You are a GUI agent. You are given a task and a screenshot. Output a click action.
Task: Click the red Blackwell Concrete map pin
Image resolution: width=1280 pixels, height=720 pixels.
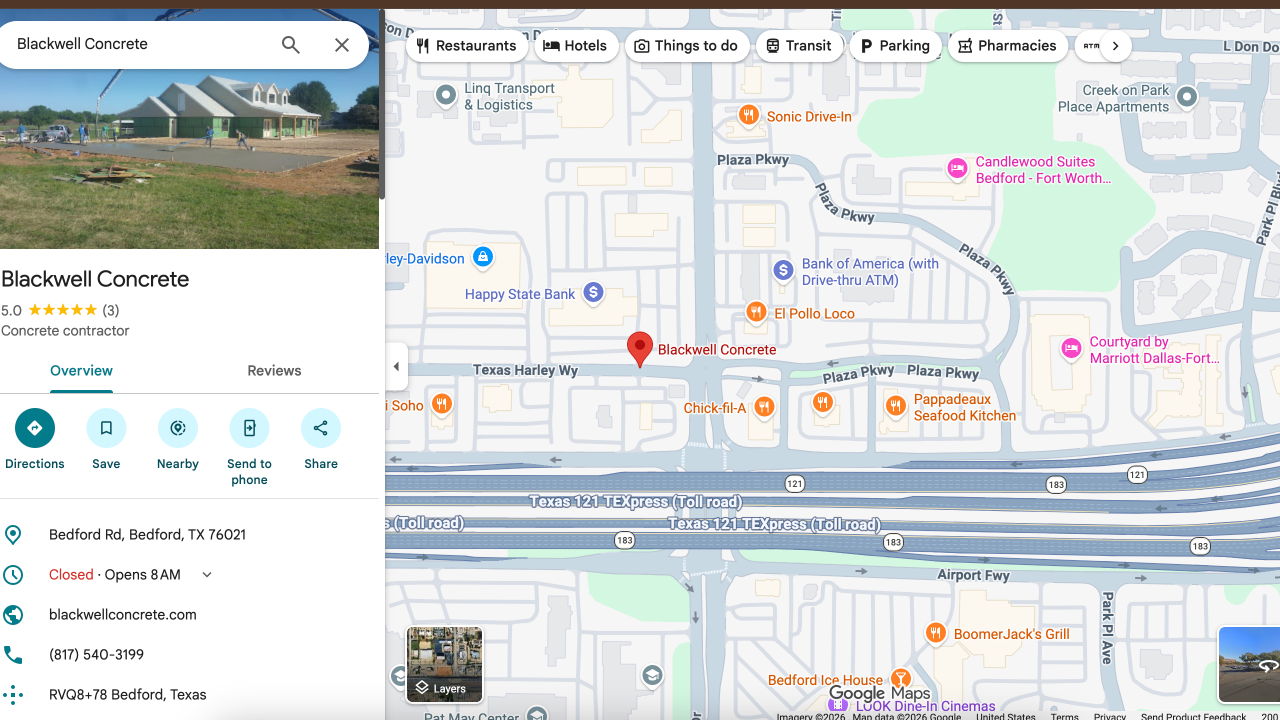point(640,350)
